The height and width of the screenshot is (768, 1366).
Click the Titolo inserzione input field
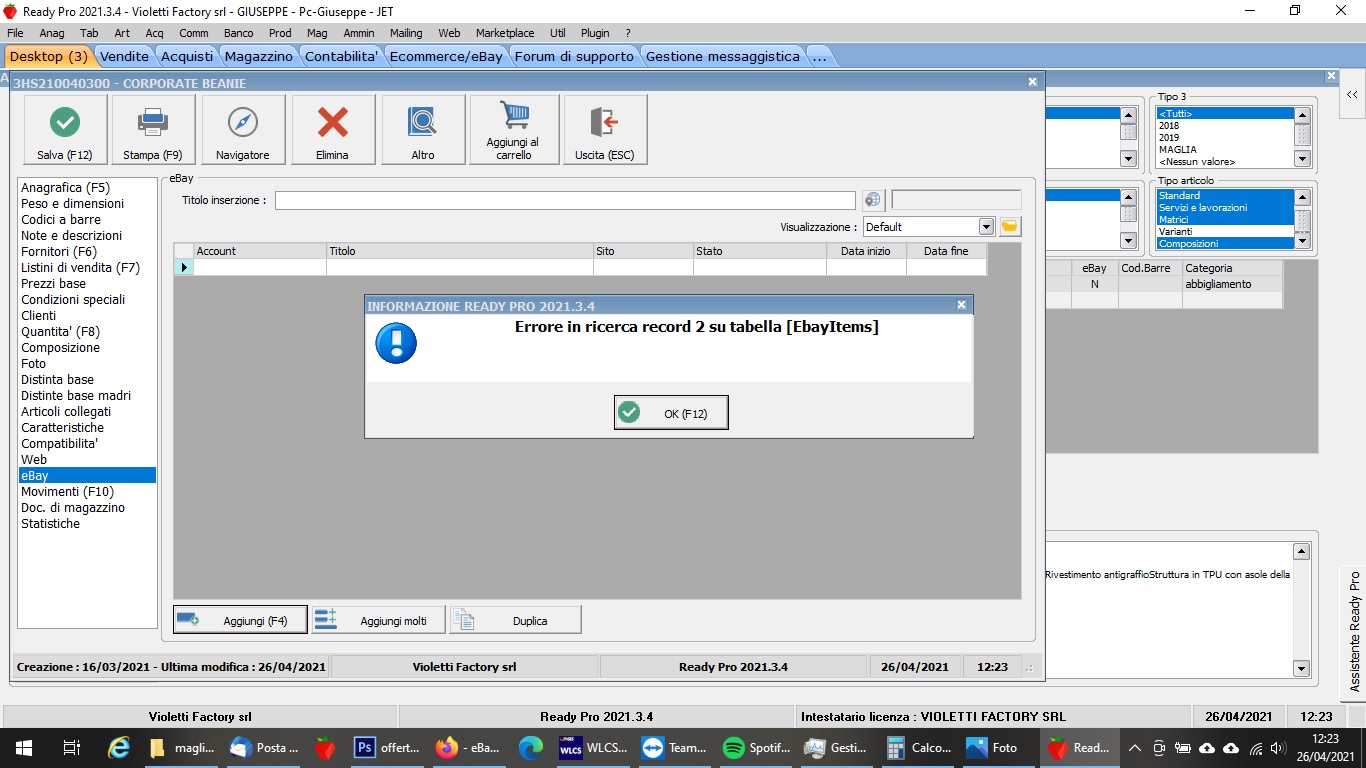[x=565, y=200]
